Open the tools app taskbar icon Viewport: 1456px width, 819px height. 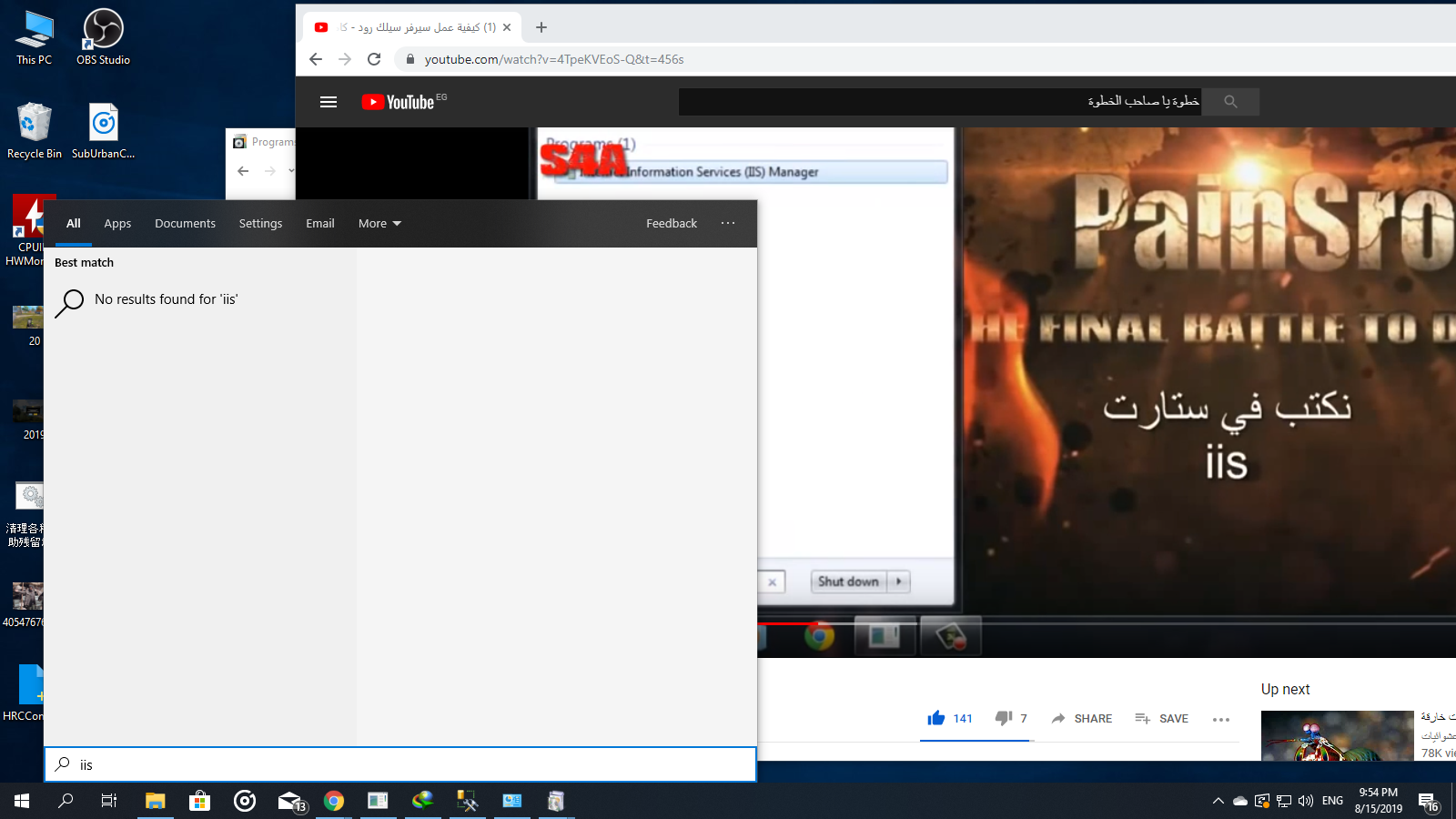(x=467, y=801)
